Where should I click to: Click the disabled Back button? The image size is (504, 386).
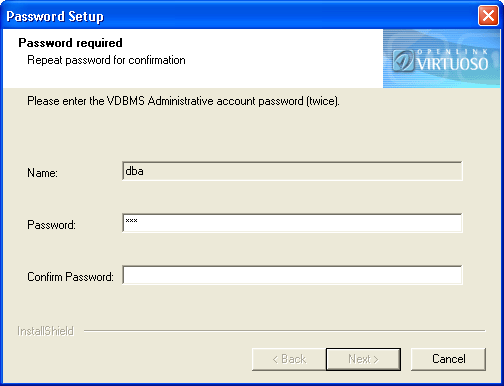289,359
